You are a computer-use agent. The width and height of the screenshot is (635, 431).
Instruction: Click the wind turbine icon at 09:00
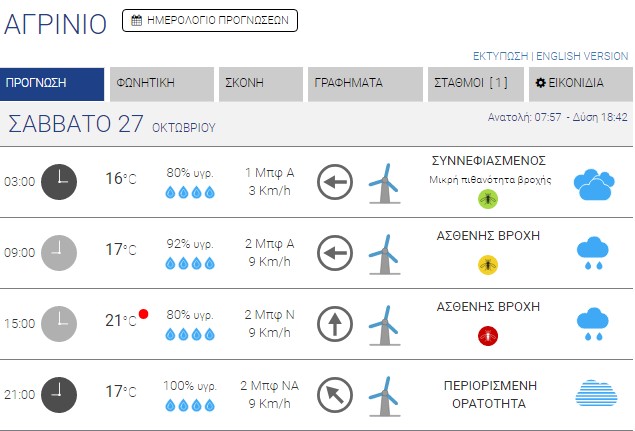coord(382,252)
